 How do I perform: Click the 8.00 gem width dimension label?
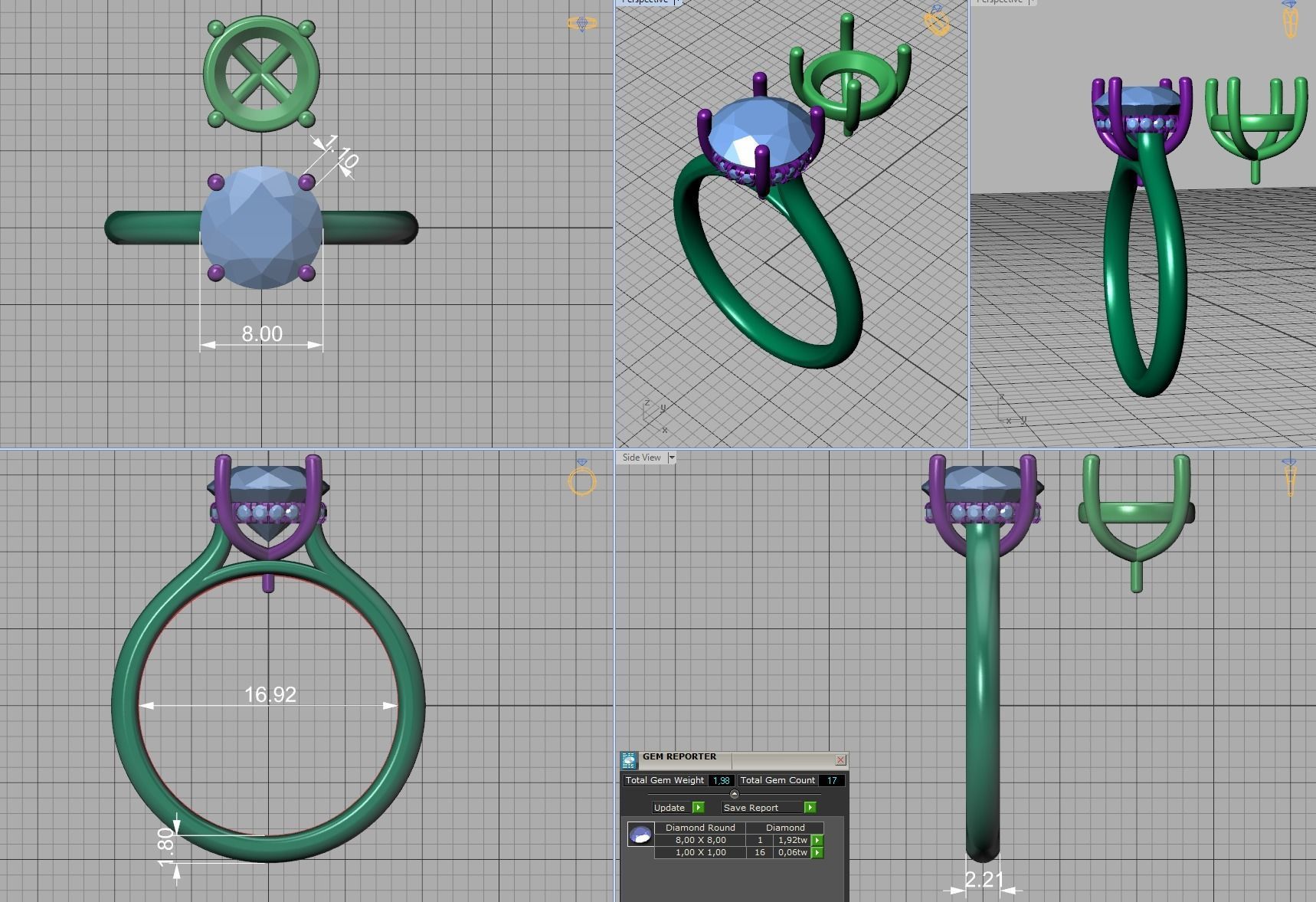click(262, 334)
